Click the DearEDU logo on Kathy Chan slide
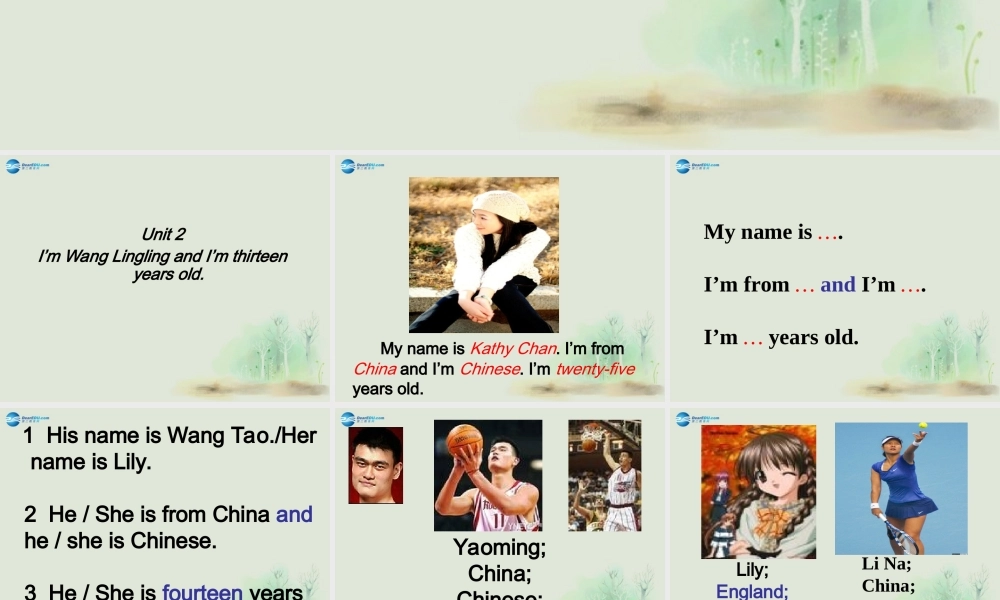This screenshot has height=600, width=1000. [361, 166]
